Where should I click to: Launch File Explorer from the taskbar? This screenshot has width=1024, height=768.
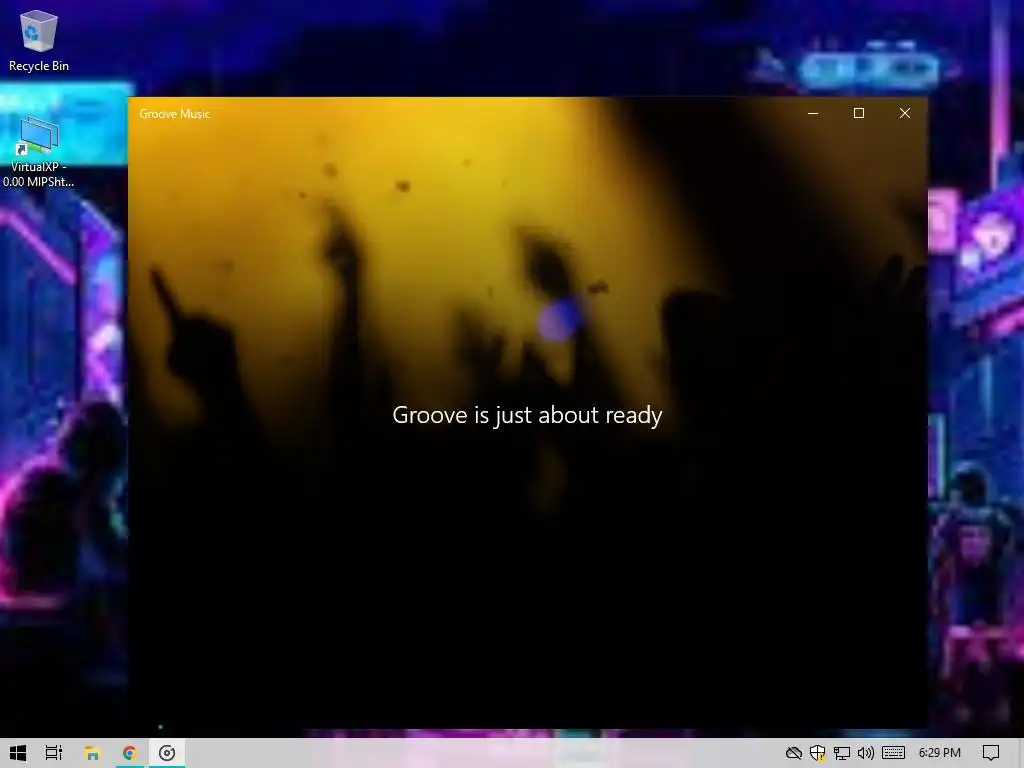point(92,753)
